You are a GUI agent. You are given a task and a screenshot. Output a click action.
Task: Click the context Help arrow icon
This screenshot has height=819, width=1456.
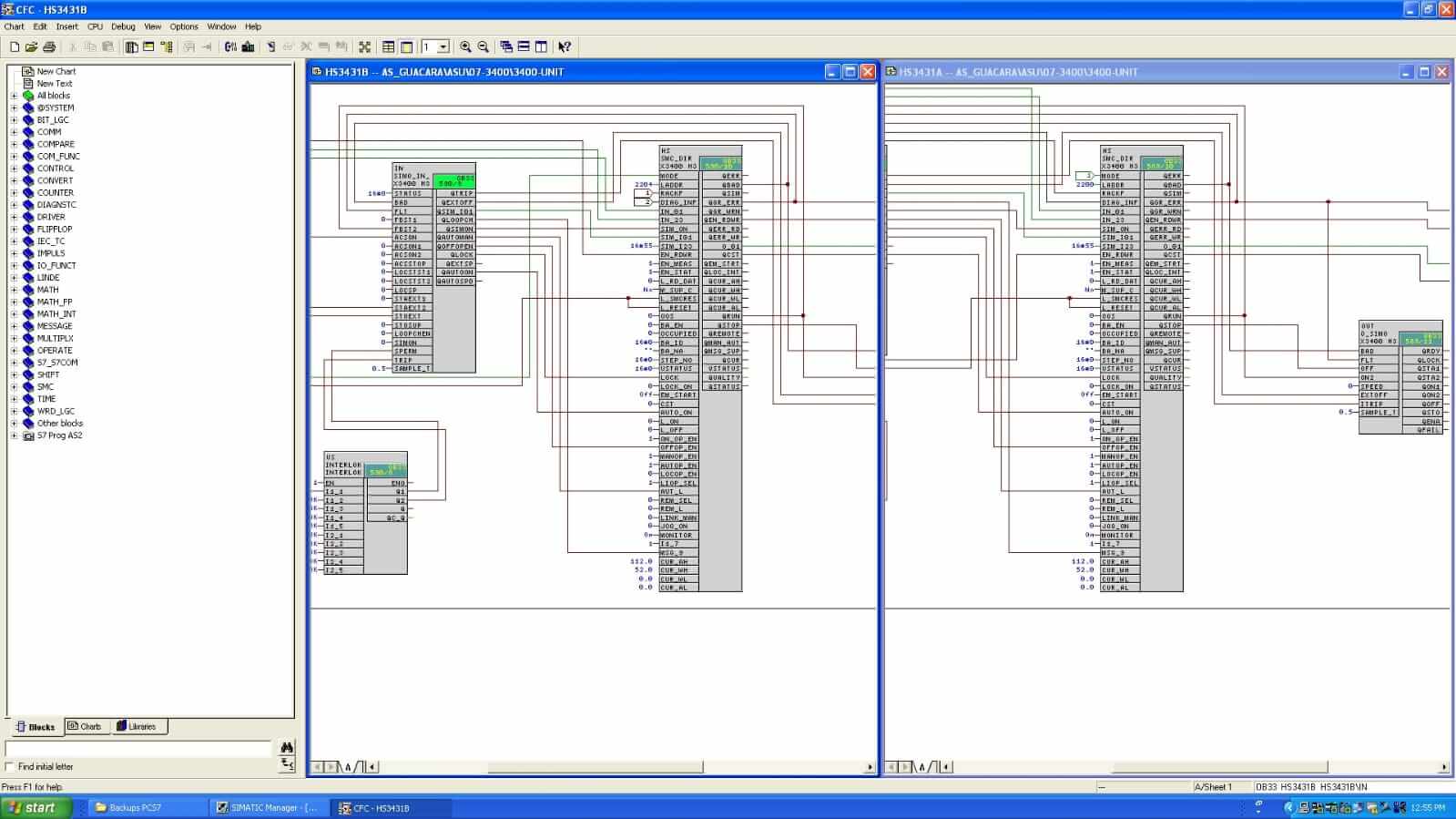[565, 46]
